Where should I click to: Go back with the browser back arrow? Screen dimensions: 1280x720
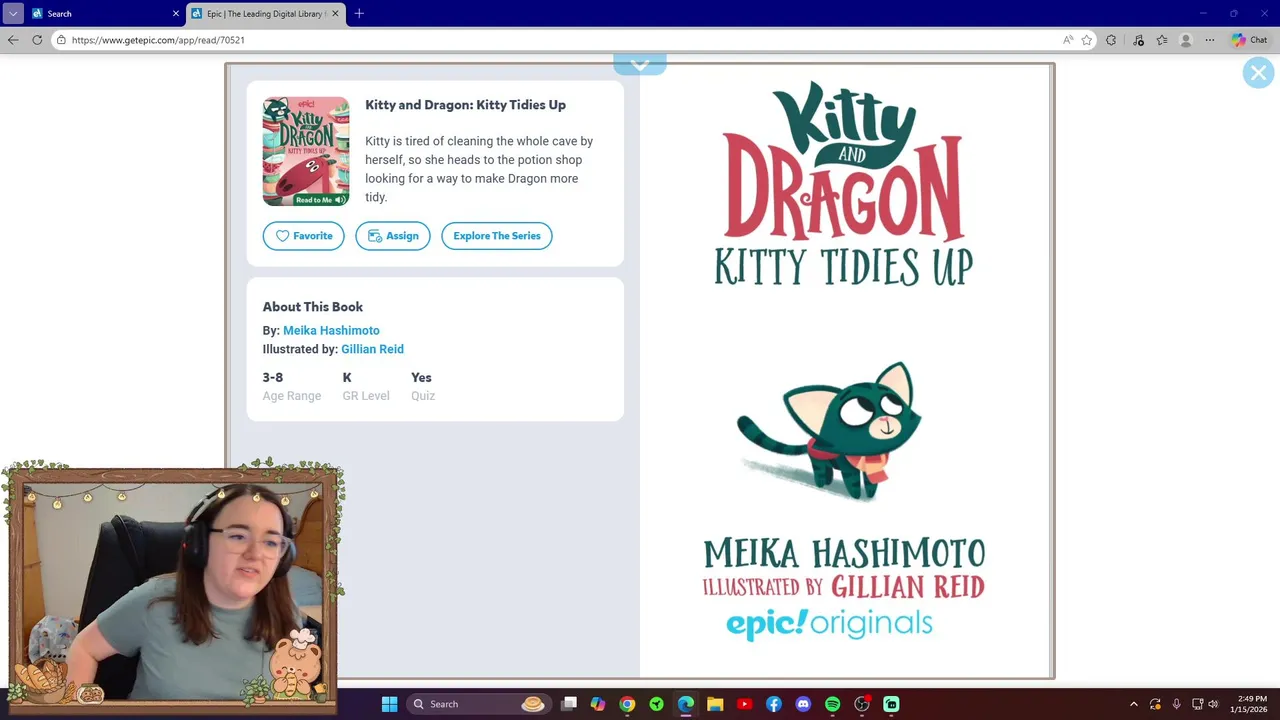pyautogui.click(x=13, y=40)
